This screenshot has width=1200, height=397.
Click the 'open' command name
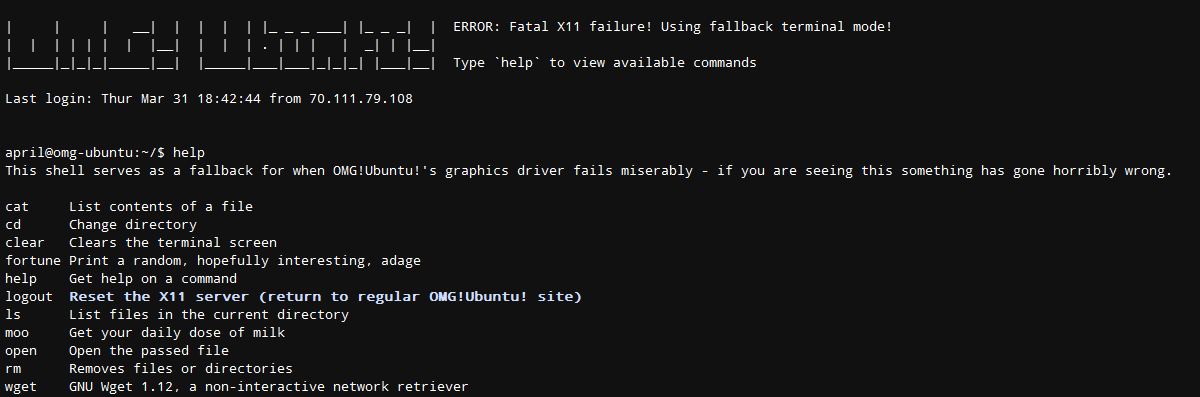pyautogui.click(x=21, y=351)
